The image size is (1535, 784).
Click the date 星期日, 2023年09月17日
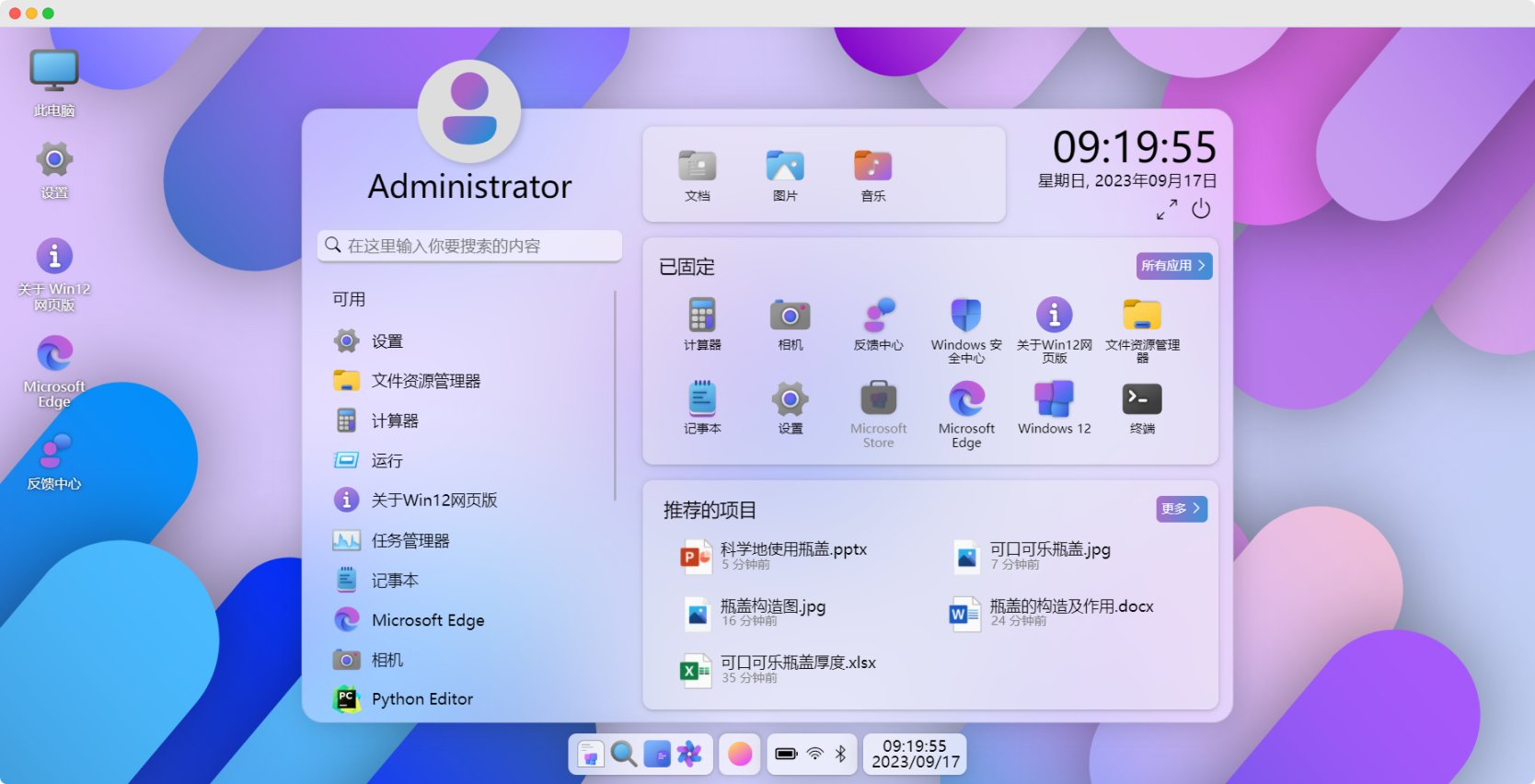click(1127, 181)
